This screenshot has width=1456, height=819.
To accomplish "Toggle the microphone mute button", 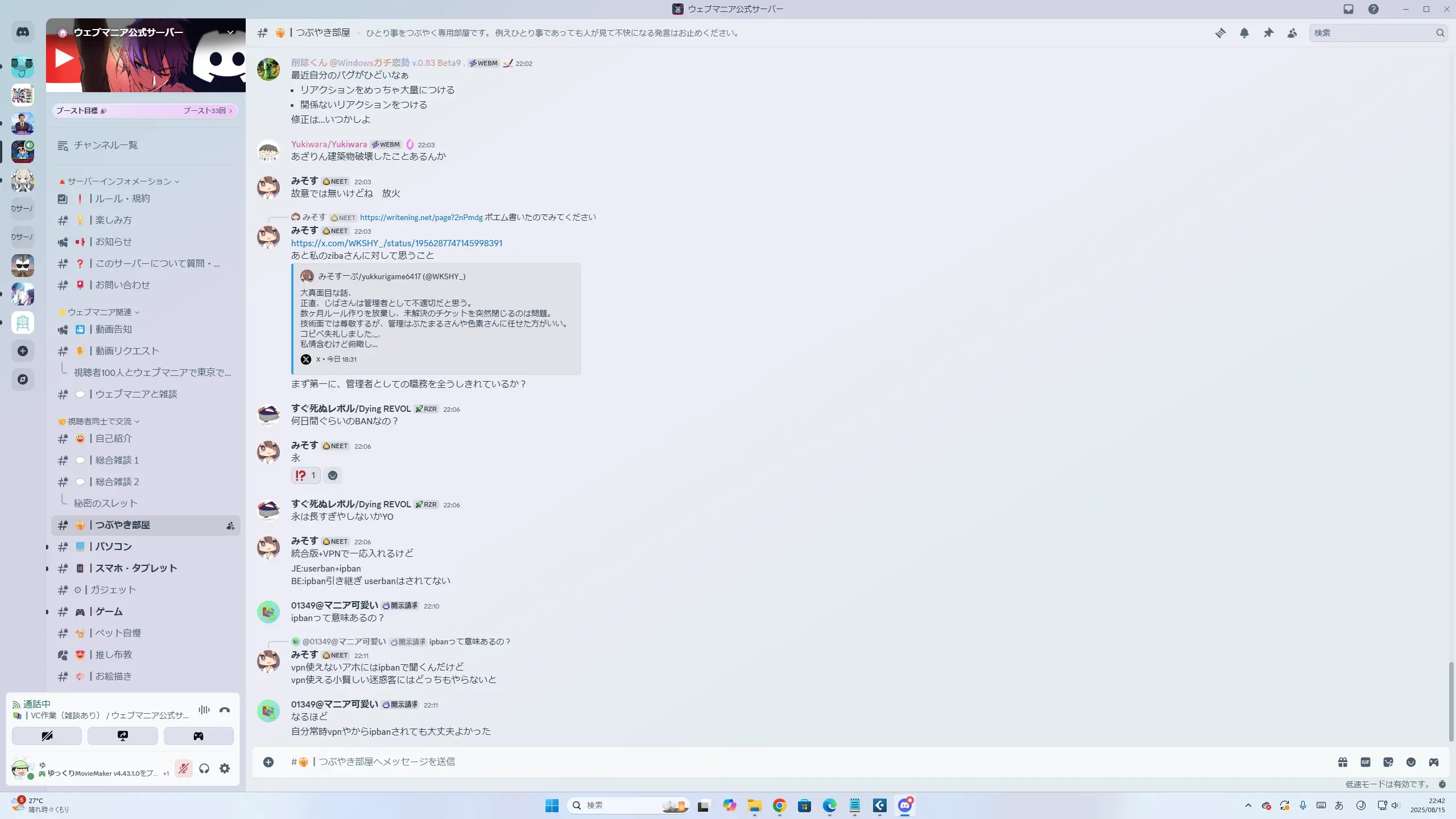I will point(183,769).
